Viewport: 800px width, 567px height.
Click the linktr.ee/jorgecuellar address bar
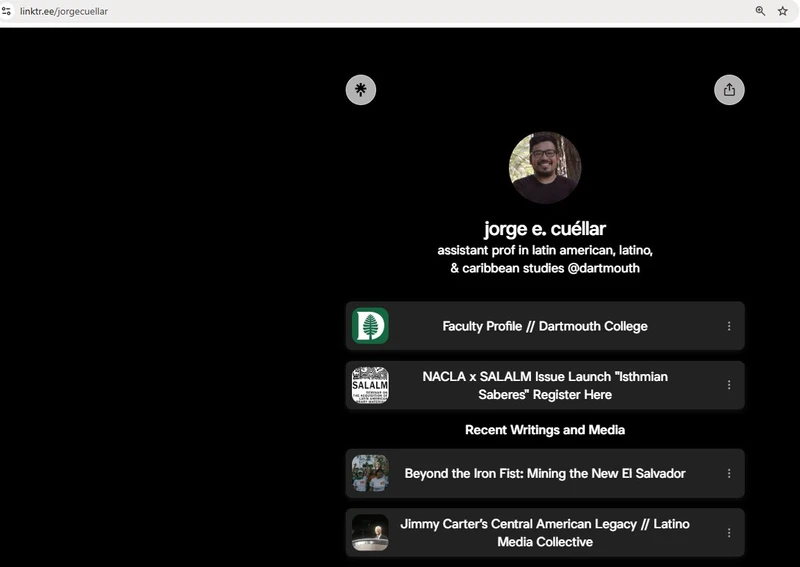64,11
